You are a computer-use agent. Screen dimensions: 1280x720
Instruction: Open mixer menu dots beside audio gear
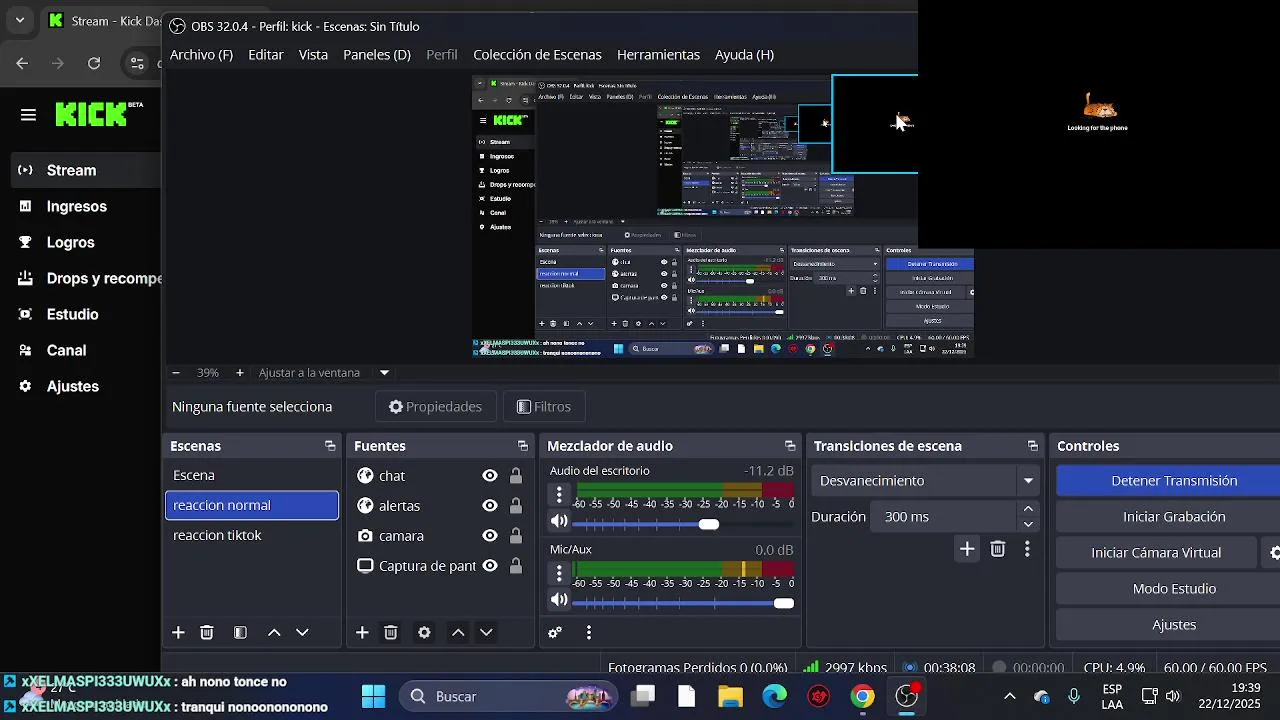[x=589, y=632]
